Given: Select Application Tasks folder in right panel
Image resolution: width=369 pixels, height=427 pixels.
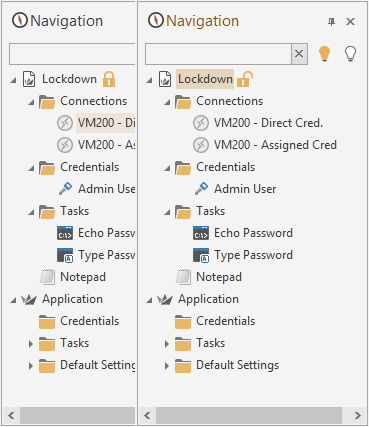Looking at the screenshot, I should pyautogui.click(x=210, y=343).
